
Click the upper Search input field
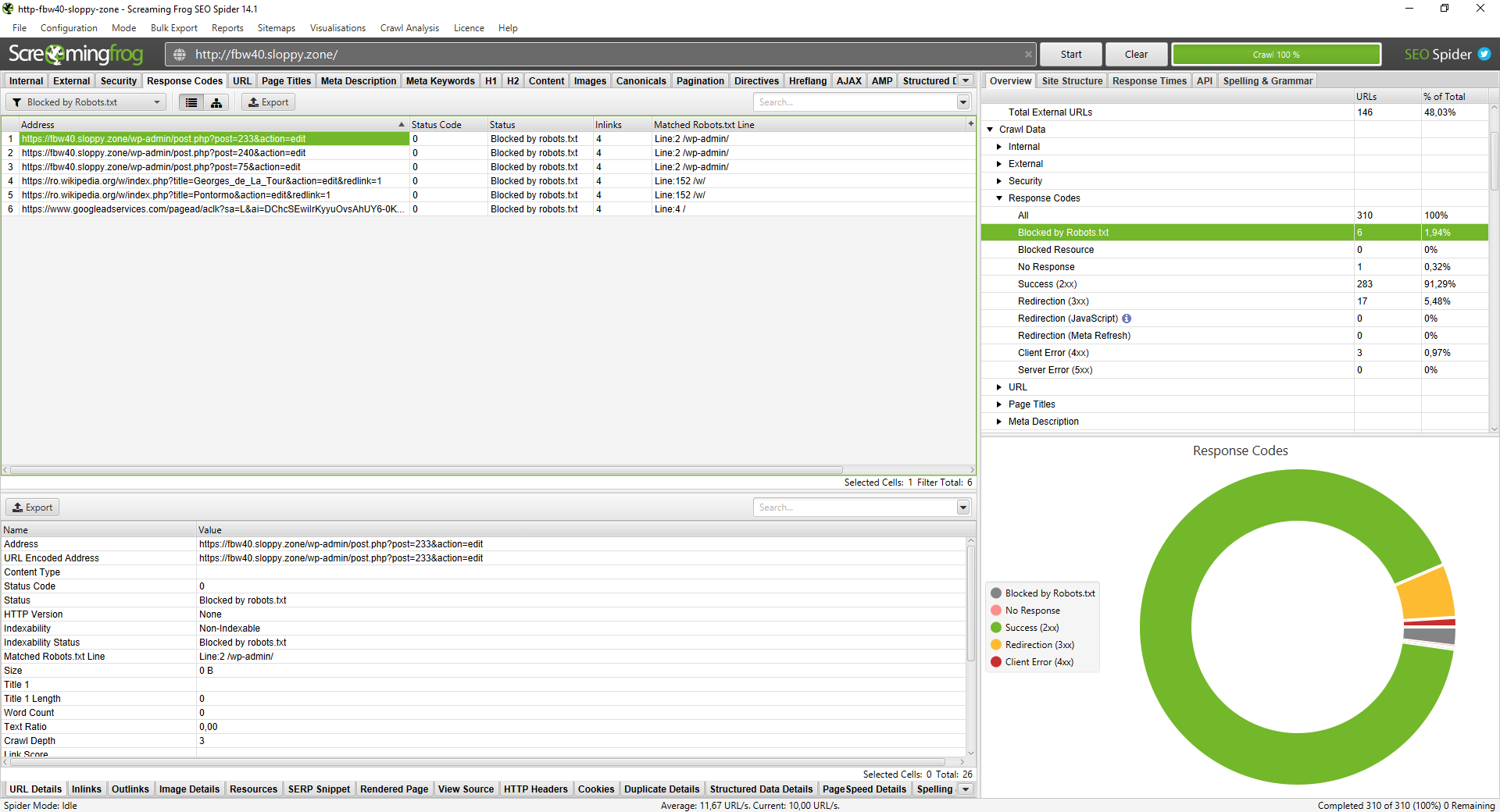[855, 102]
